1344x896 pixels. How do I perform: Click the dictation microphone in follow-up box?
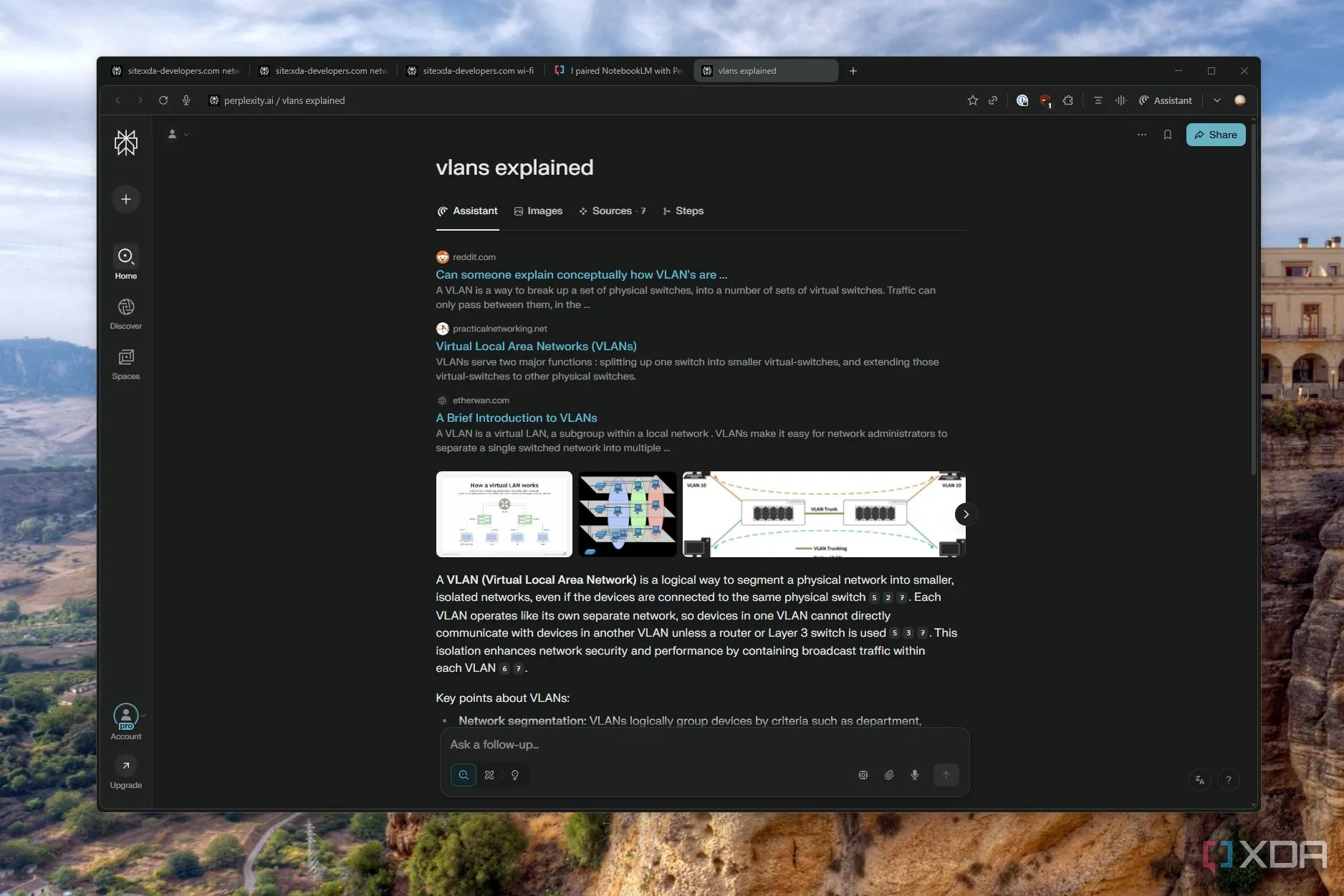[x=915, y=775]
